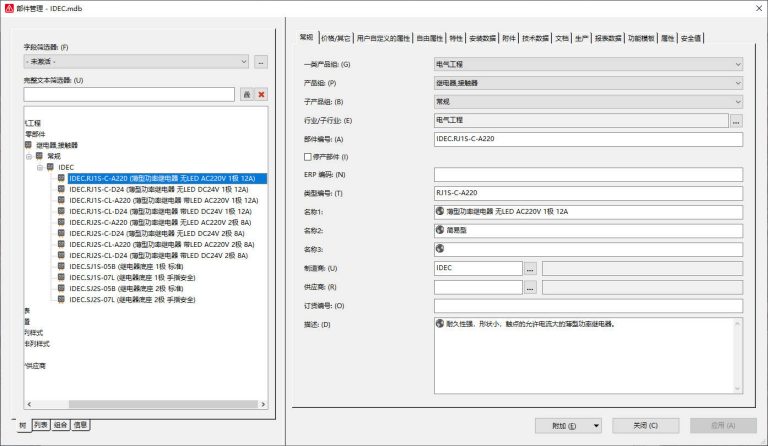768x446 pixels.
Task: Click the 描述 box scroll-down arrow
Action: tap(738, 389)
